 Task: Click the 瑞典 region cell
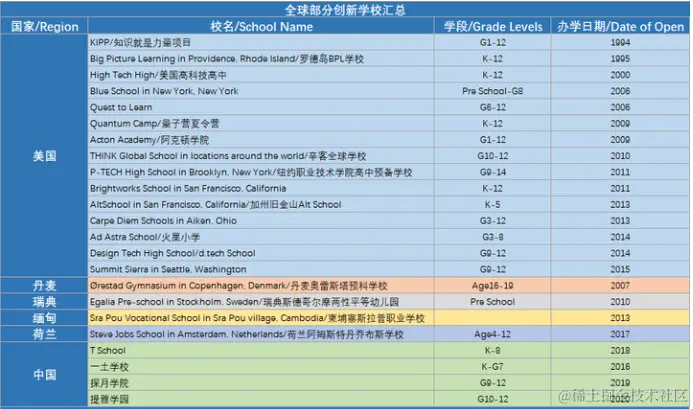[45, 302]
